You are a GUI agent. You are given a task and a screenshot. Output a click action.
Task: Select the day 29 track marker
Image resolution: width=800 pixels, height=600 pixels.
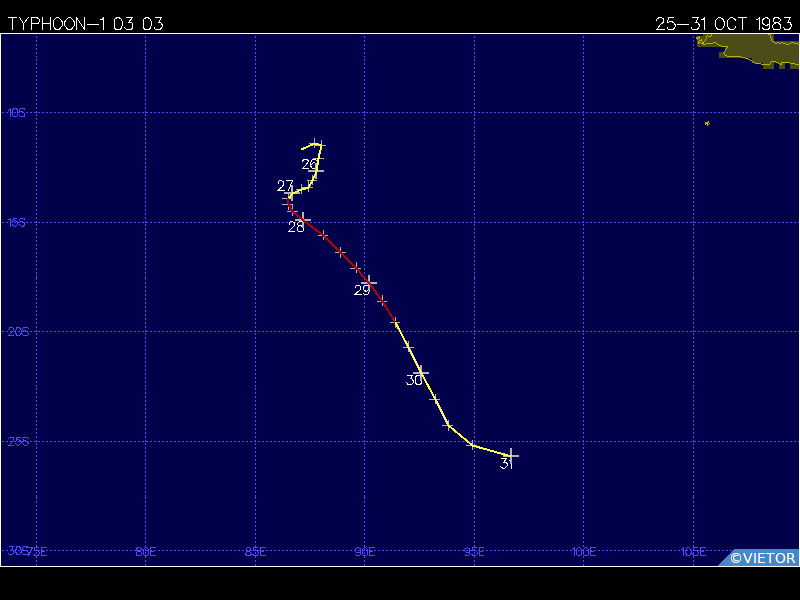coord(370,282)
